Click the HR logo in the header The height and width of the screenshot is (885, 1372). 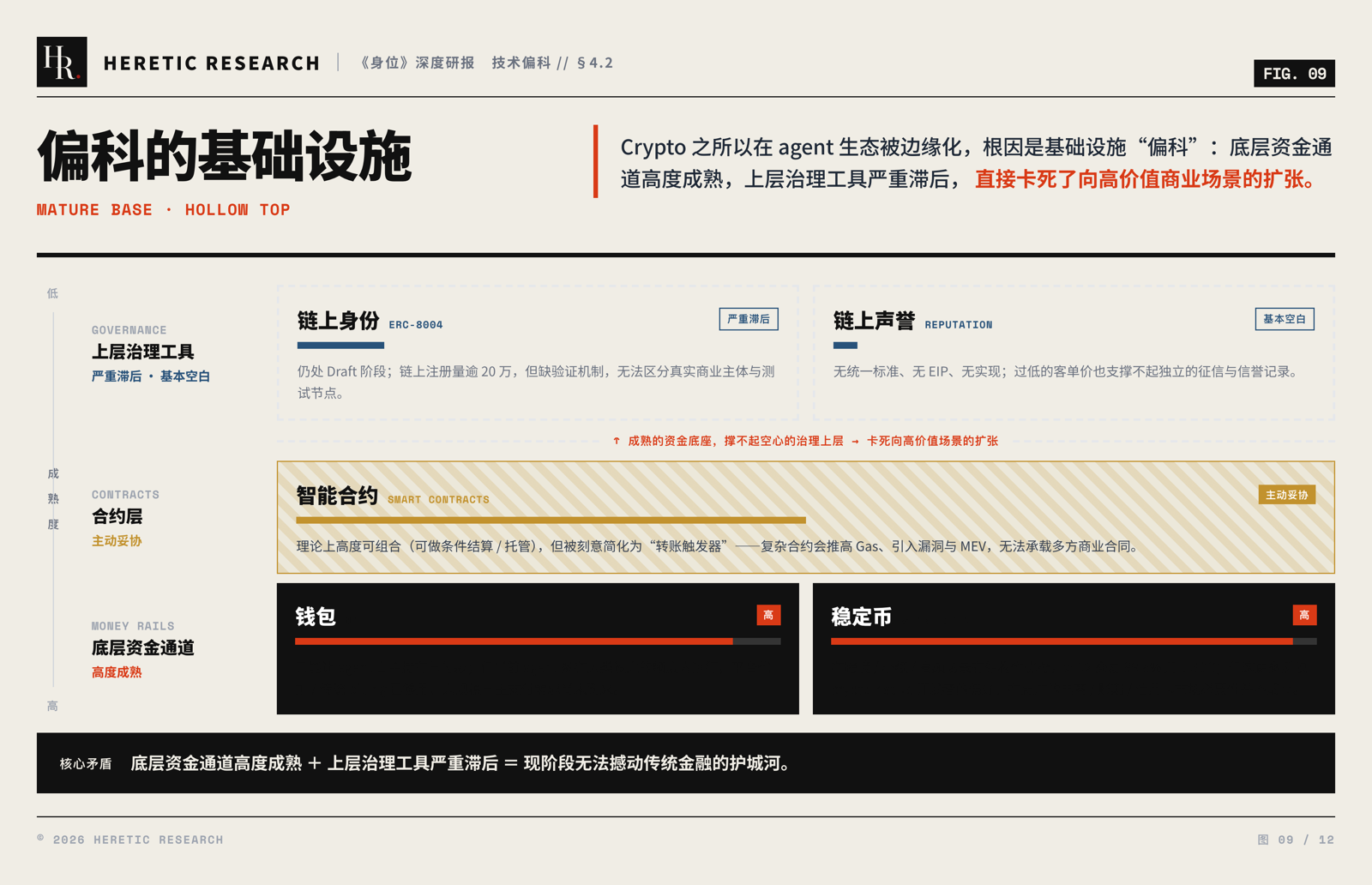pyautogui.click(x=62, y=62)
